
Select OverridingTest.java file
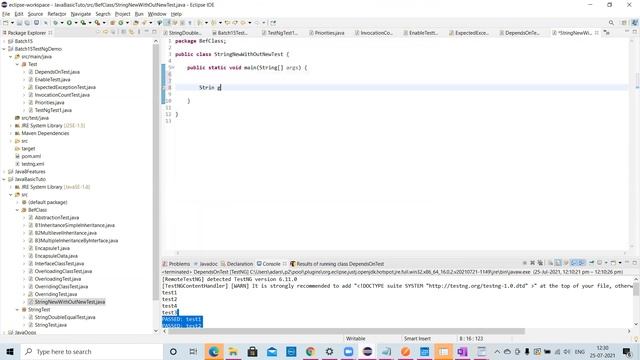pos(56,294)
